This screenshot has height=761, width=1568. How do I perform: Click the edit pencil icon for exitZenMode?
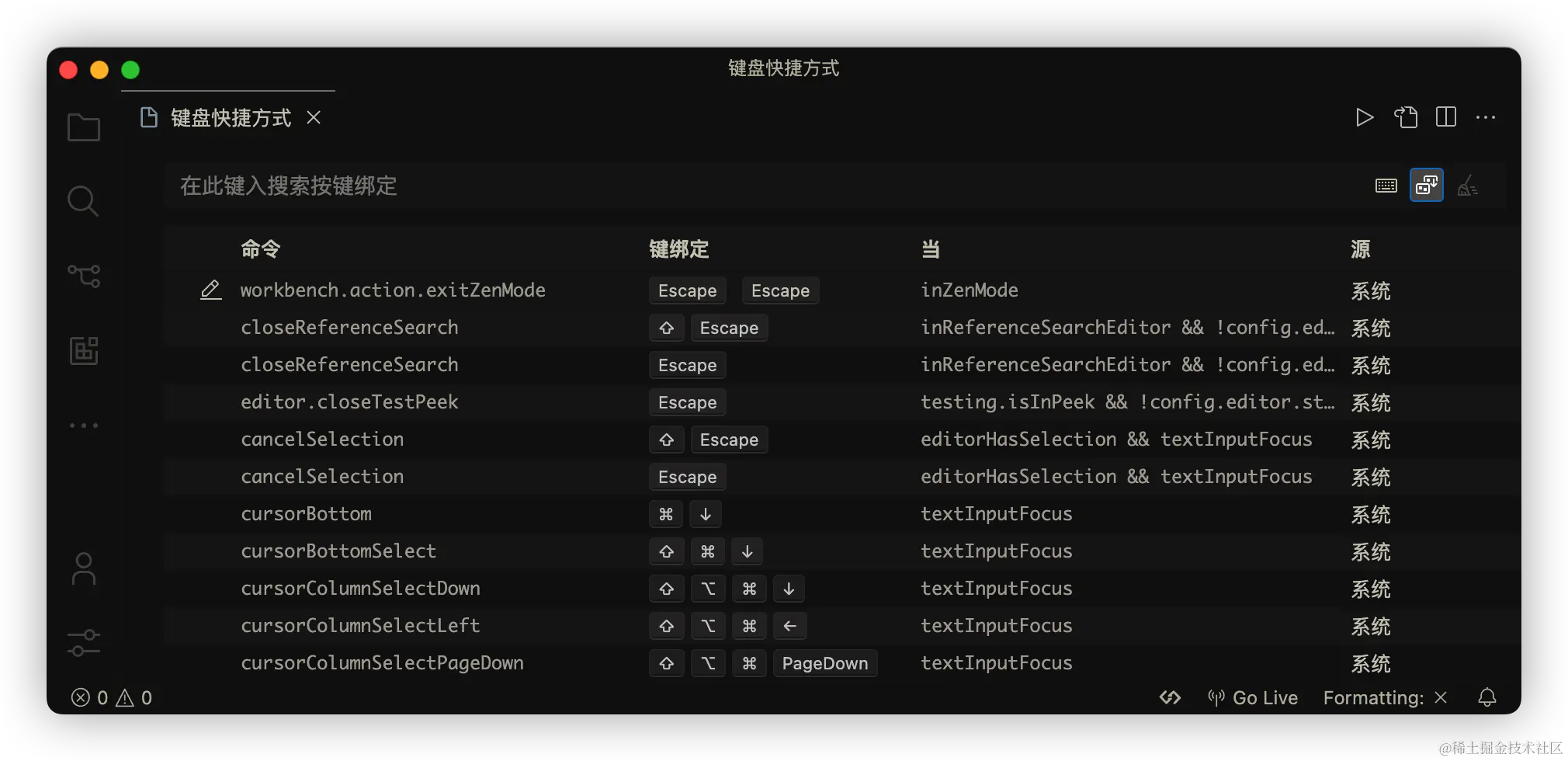[x=211, y=290]
